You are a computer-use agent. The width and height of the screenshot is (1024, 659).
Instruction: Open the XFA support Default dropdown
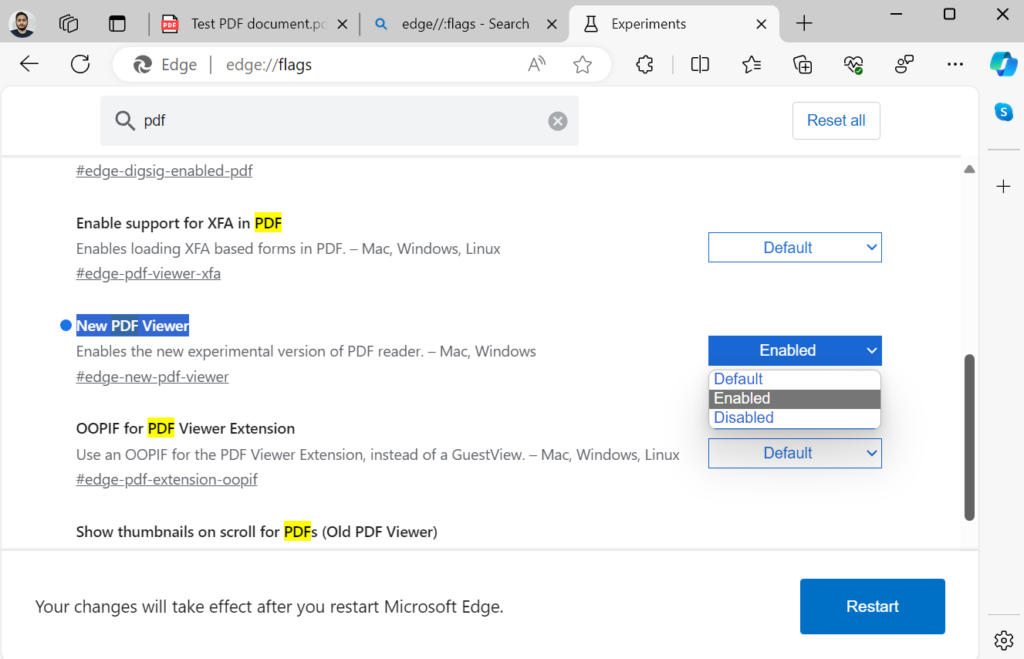(794, 247)
